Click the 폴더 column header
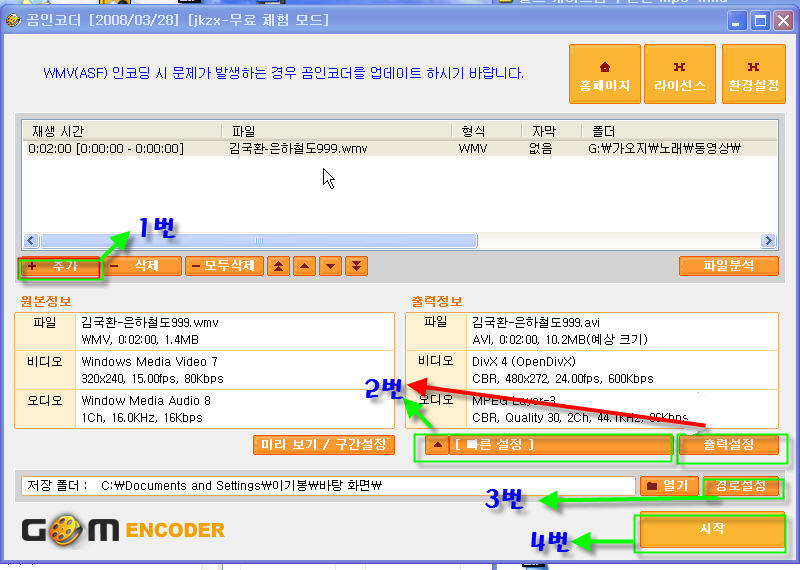This screenshot has width=800, height=570. click(680, 131)
